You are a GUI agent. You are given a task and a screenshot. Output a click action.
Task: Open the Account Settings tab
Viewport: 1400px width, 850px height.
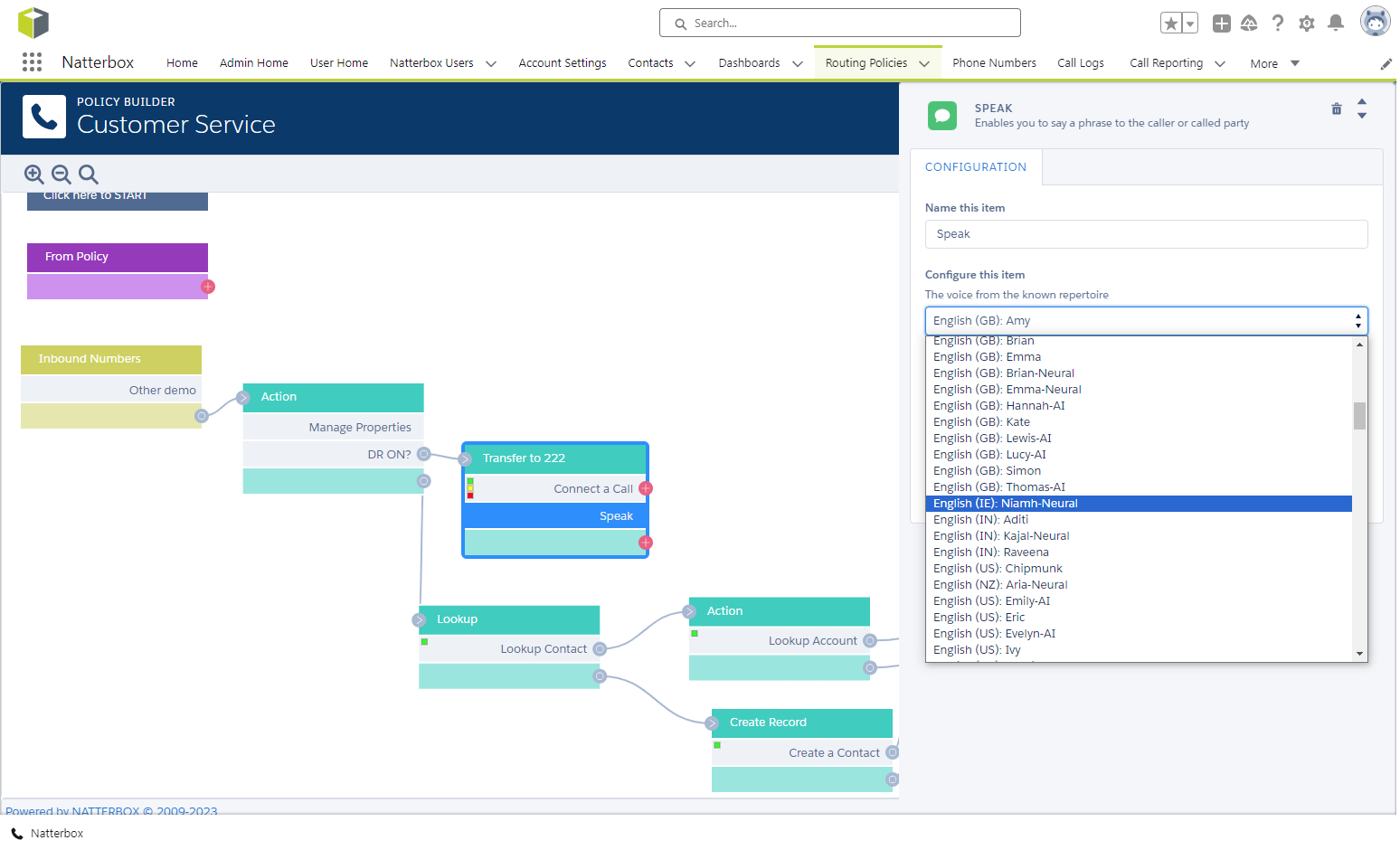[x=563, y=63]
